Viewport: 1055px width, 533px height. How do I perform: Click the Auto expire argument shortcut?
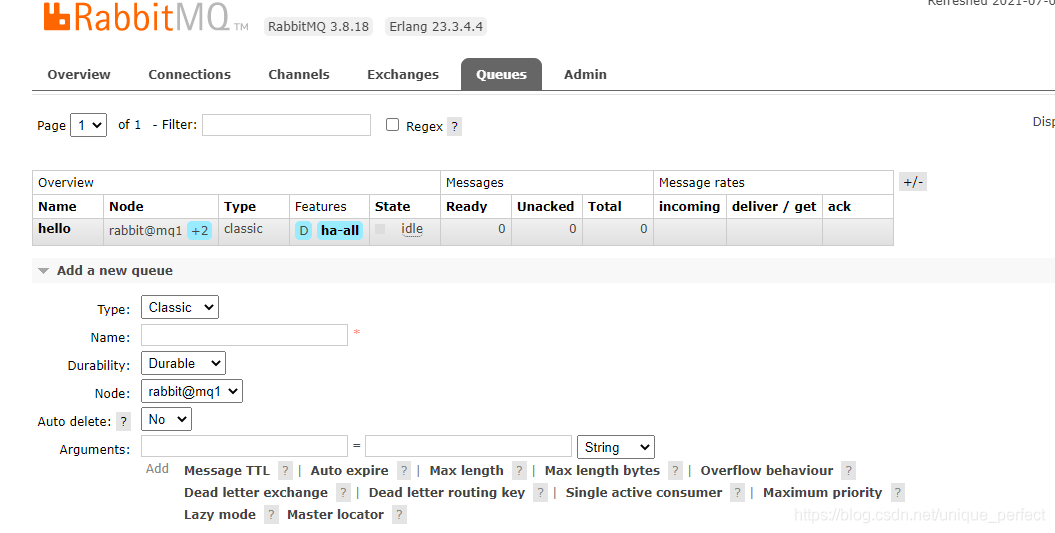[349, 471]
